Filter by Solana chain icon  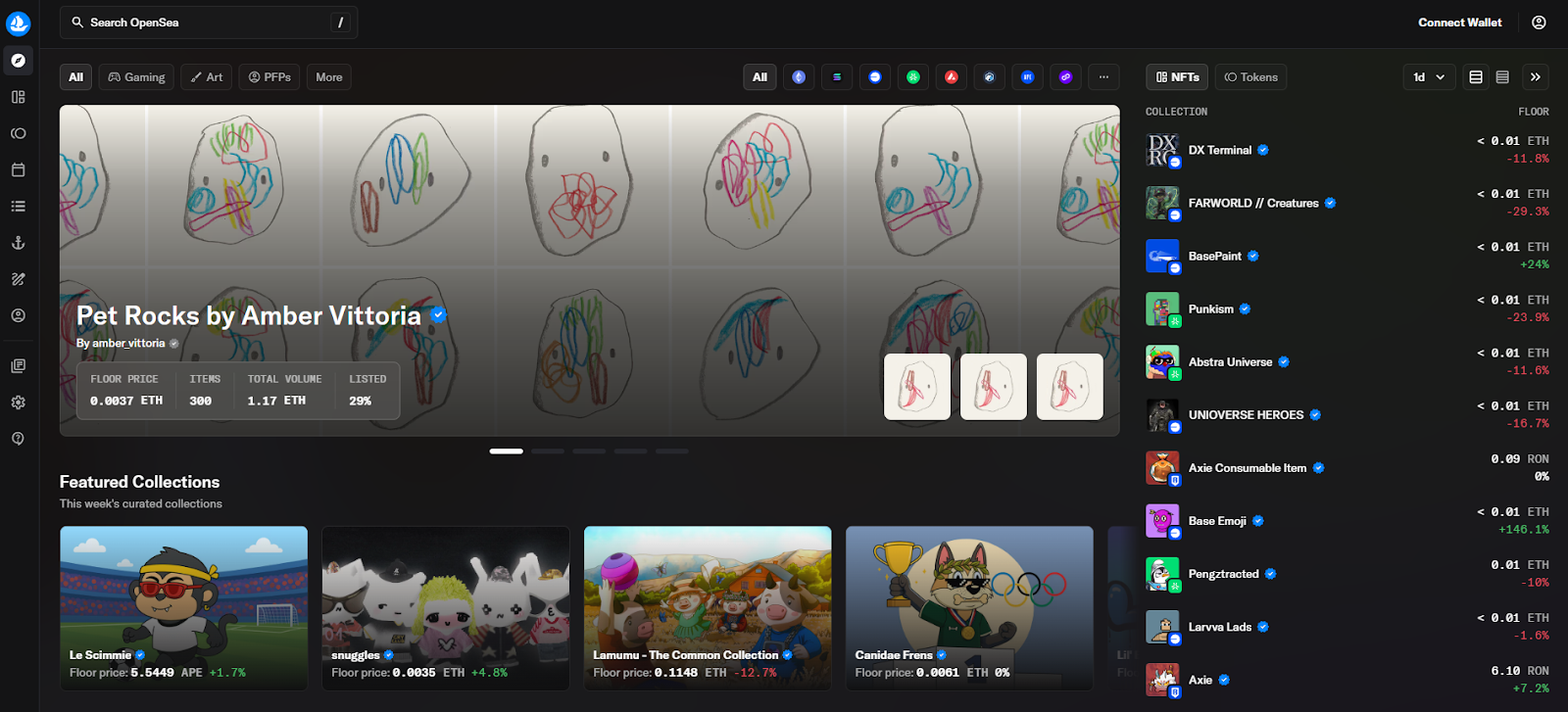(x=837, y=77)
